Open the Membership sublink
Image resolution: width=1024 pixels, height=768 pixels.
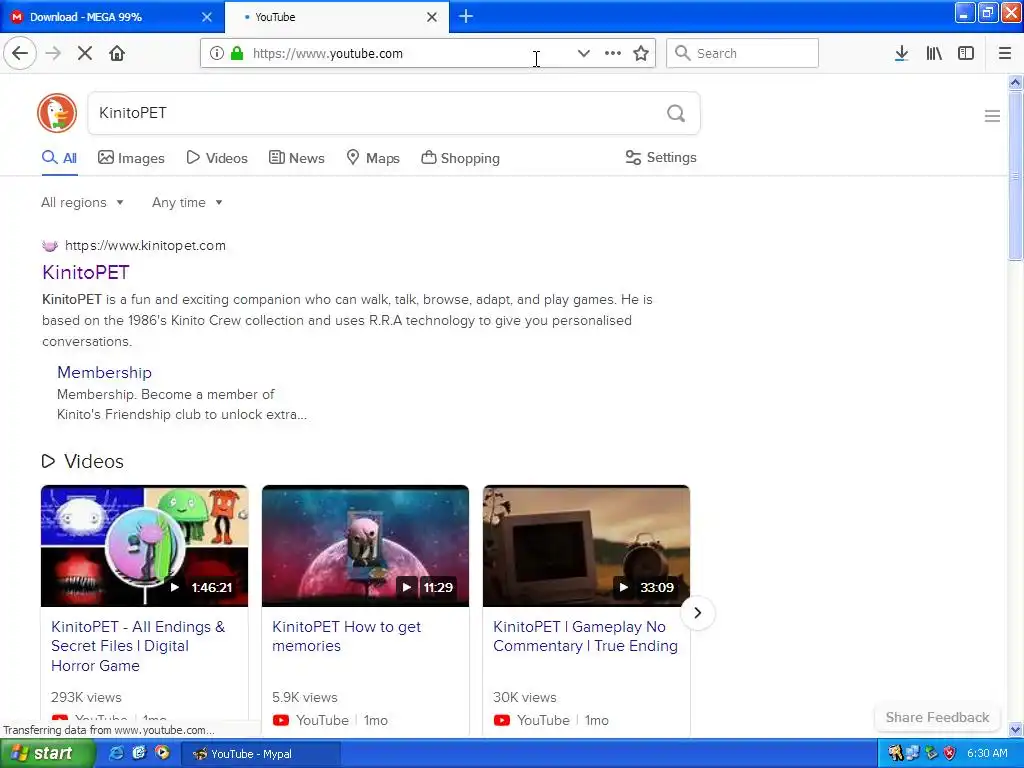[104, 372]
